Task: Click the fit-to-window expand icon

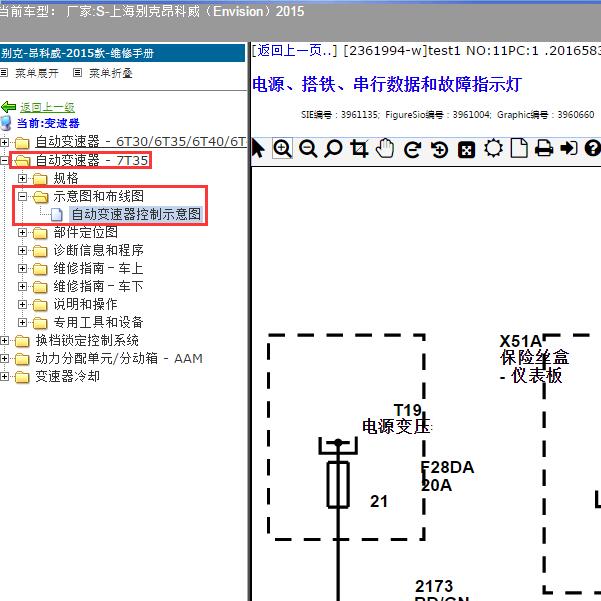Action: point(466,149)
